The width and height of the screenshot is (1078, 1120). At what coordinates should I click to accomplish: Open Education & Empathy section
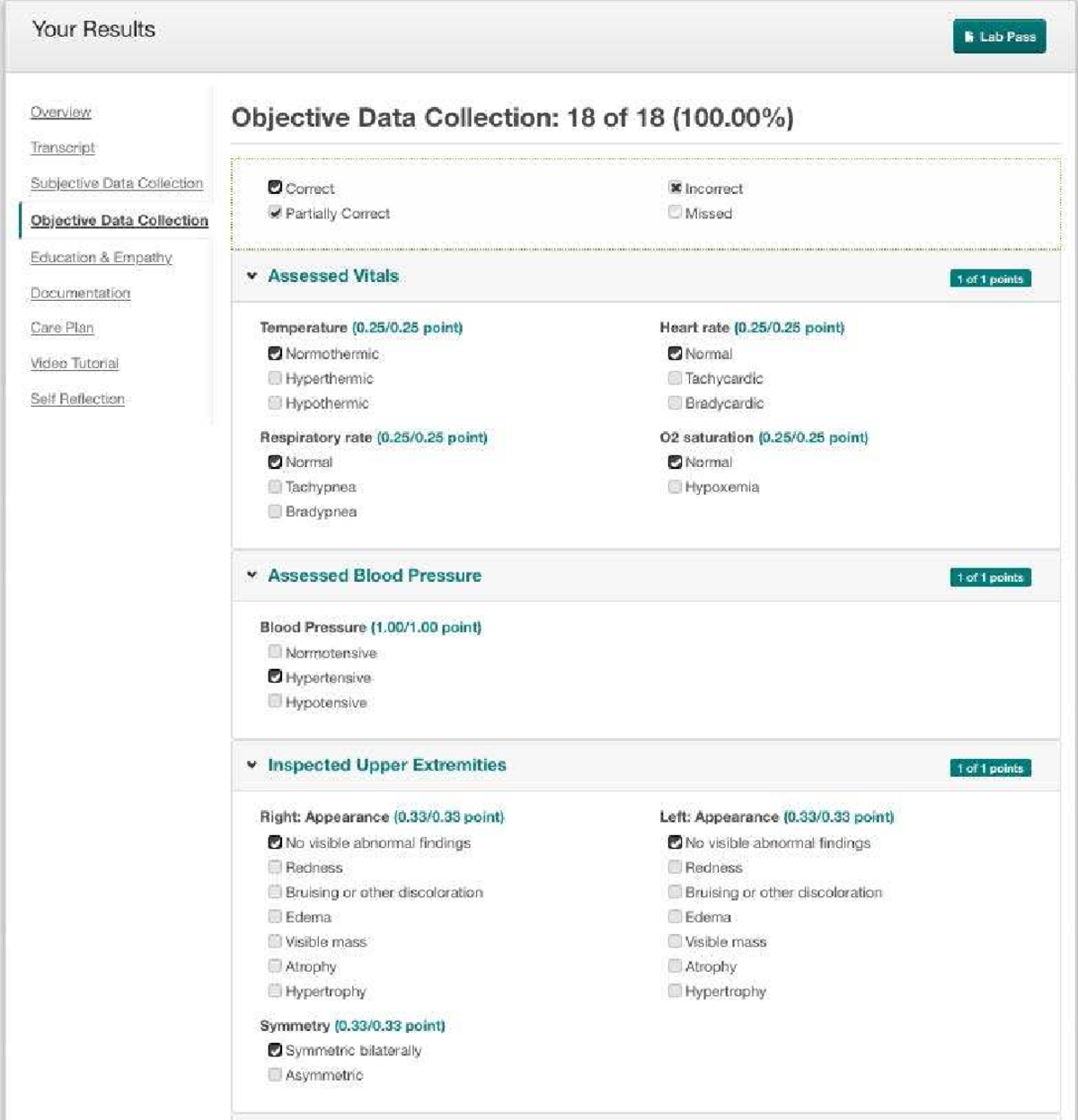pyautogui.click(x=102, y=258)
